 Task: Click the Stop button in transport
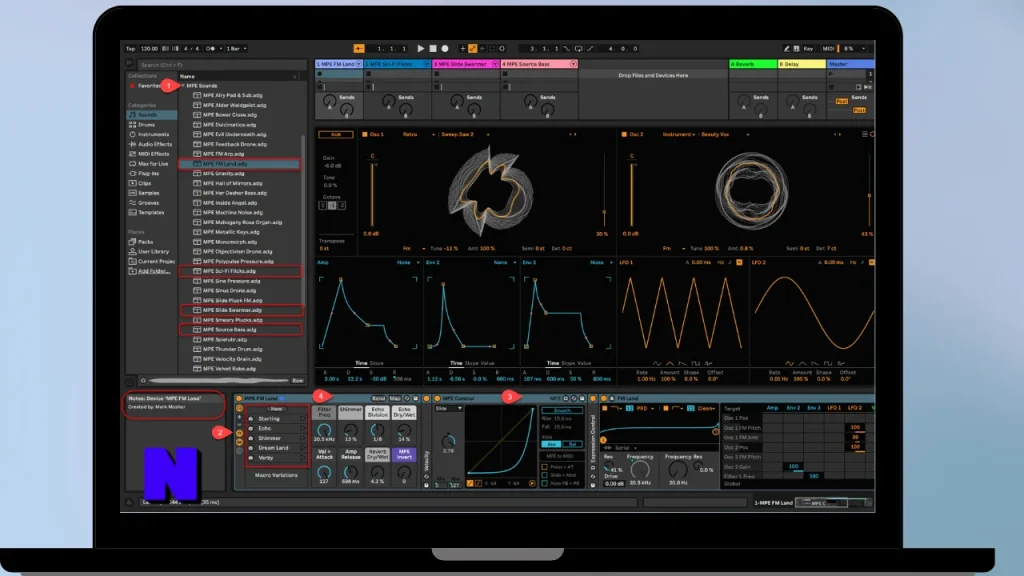[432, 48]
